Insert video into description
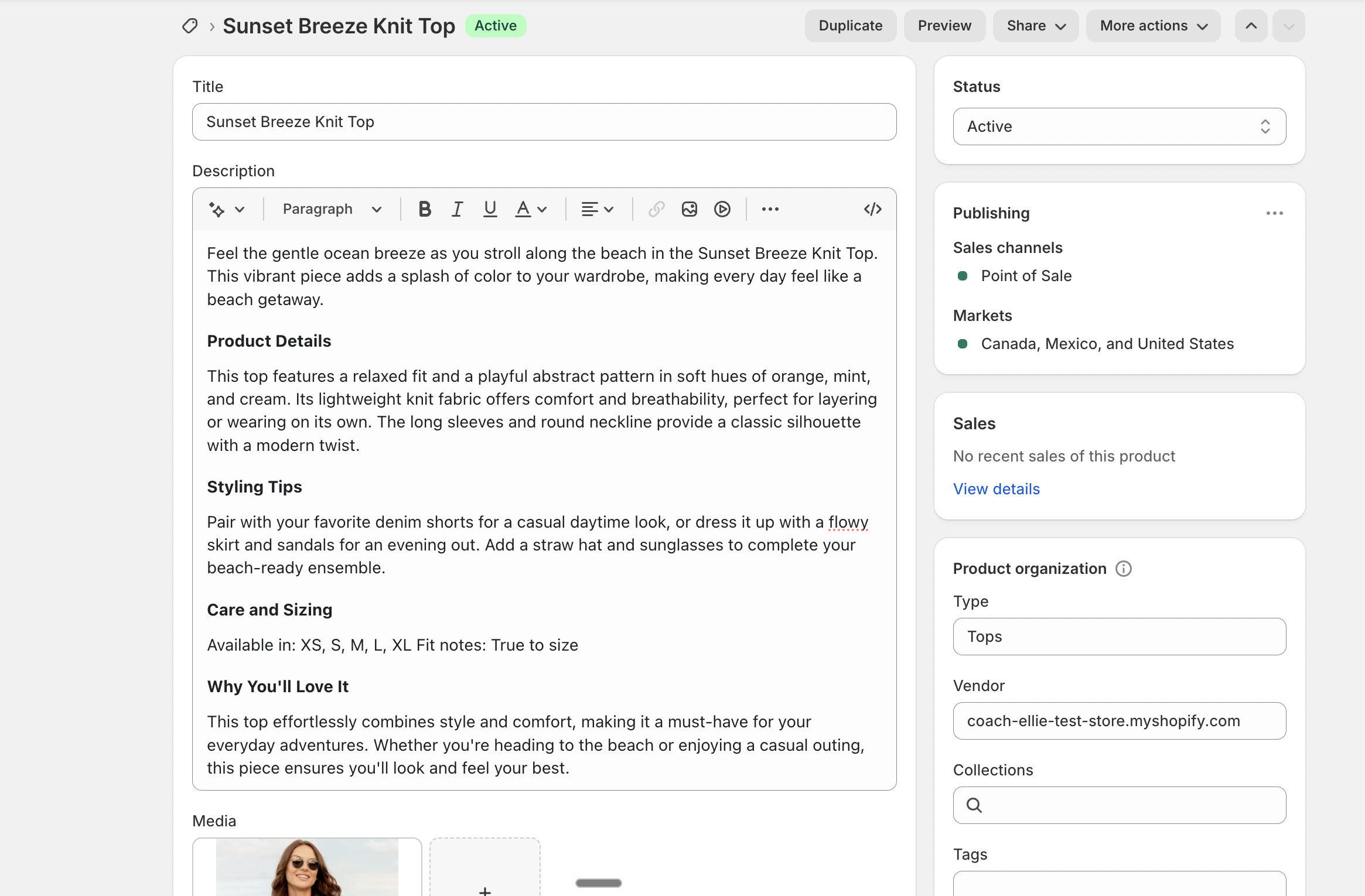Viewport: 1365px width, 896px height. click(x=722, y=209)
